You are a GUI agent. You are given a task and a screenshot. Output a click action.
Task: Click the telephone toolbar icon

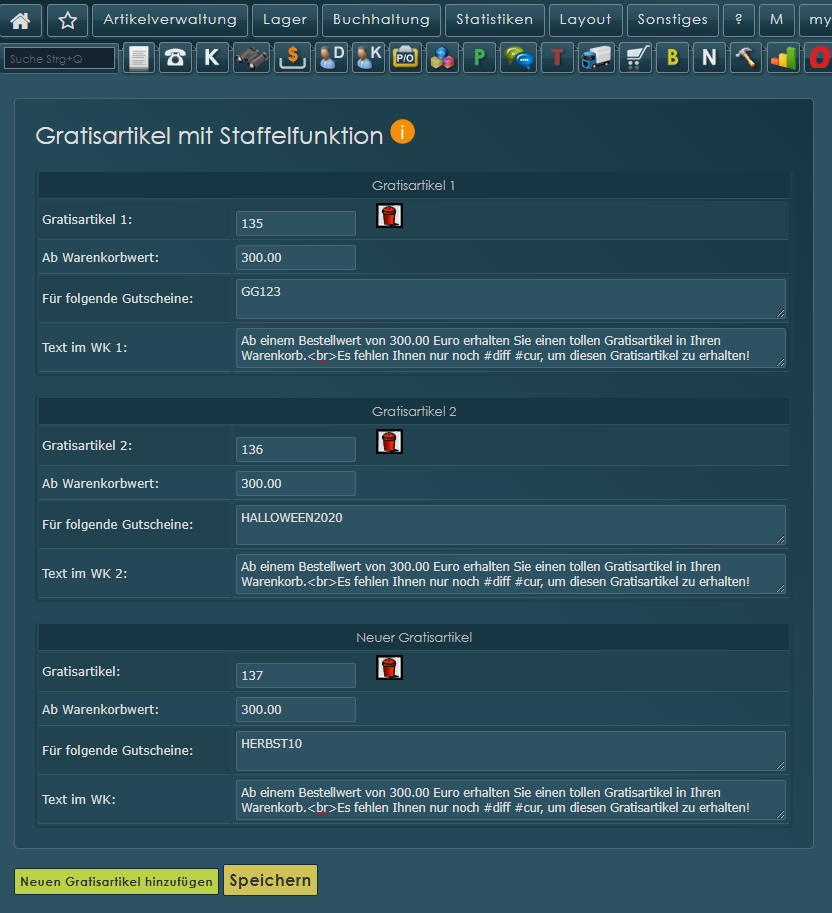[x=175, y=58]
